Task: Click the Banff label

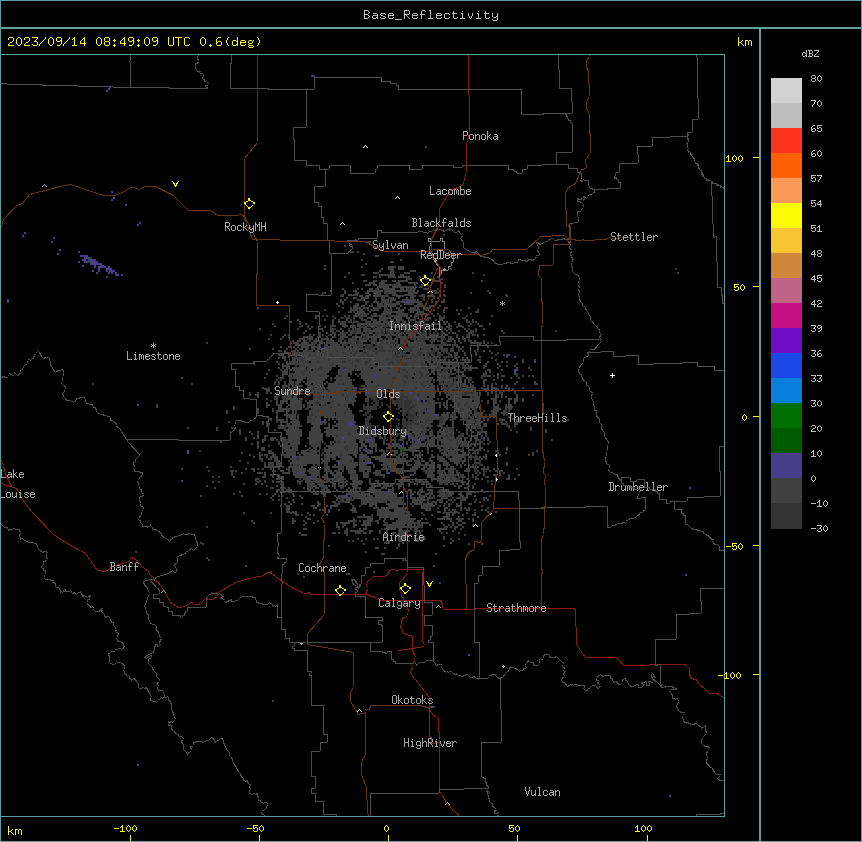Action: (x=124, y=567)
